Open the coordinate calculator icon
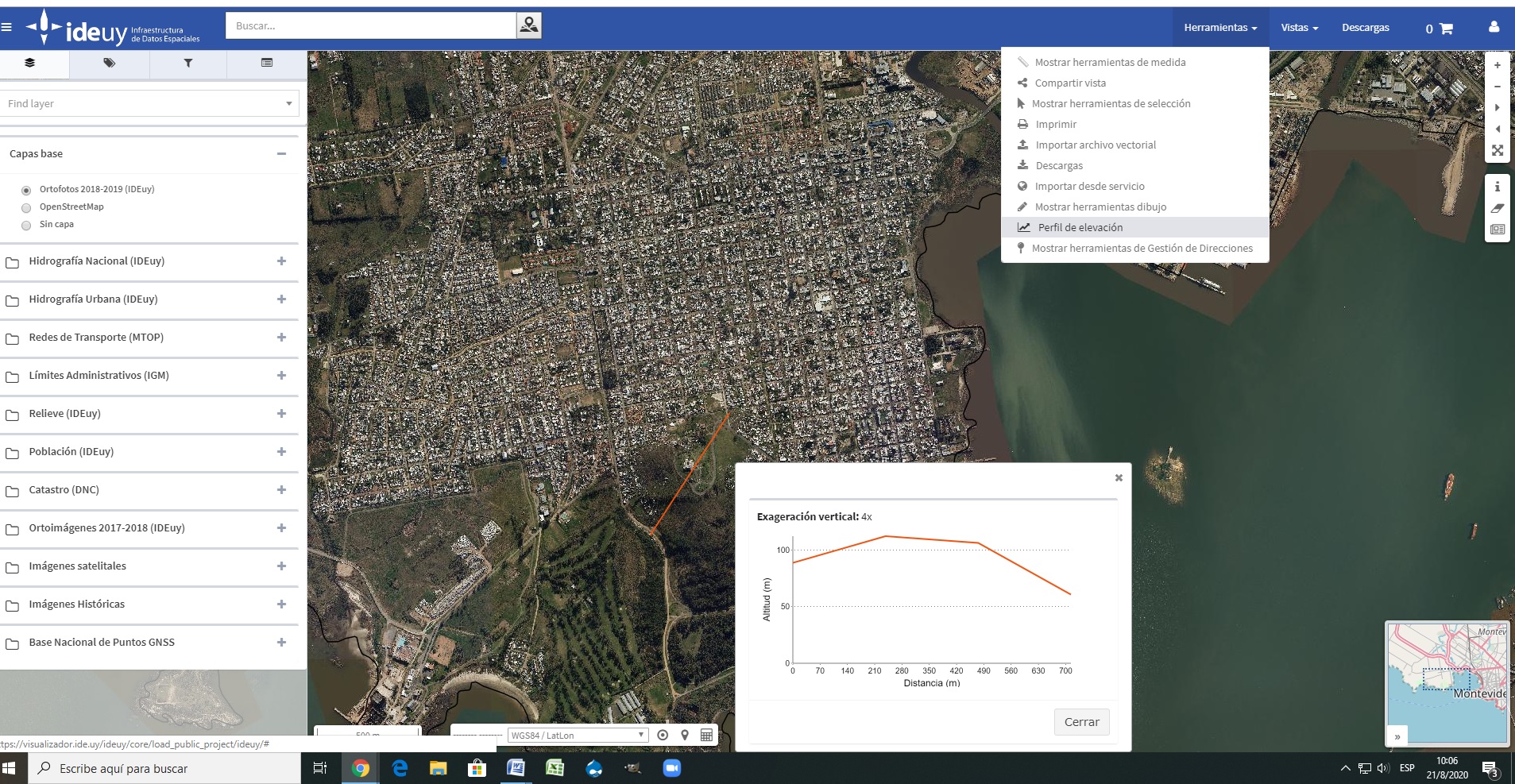The width and height of the screenshot is (1515, 784). pos(705,735)
